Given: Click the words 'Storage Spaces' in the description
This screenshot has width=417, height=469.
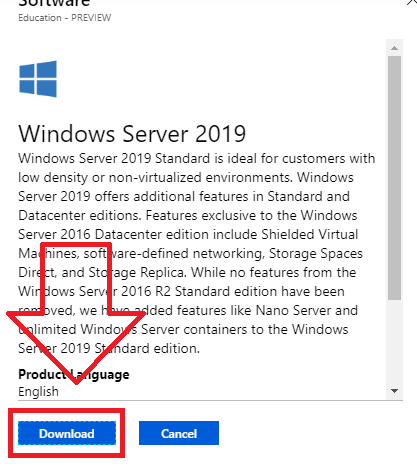Looking at the screenshot, I should 316,254.
